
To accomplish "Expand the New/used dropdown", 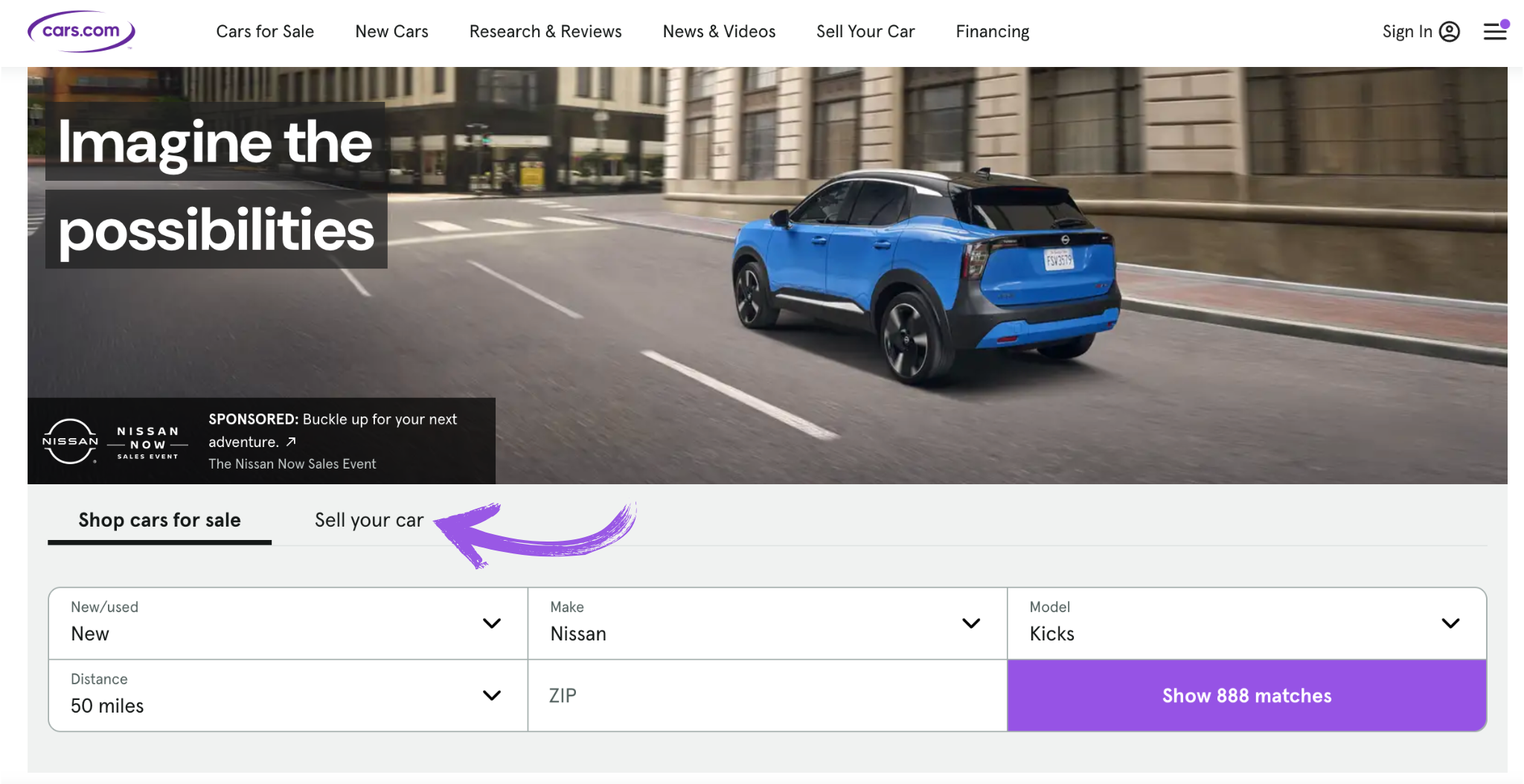I will pos(288,623).
